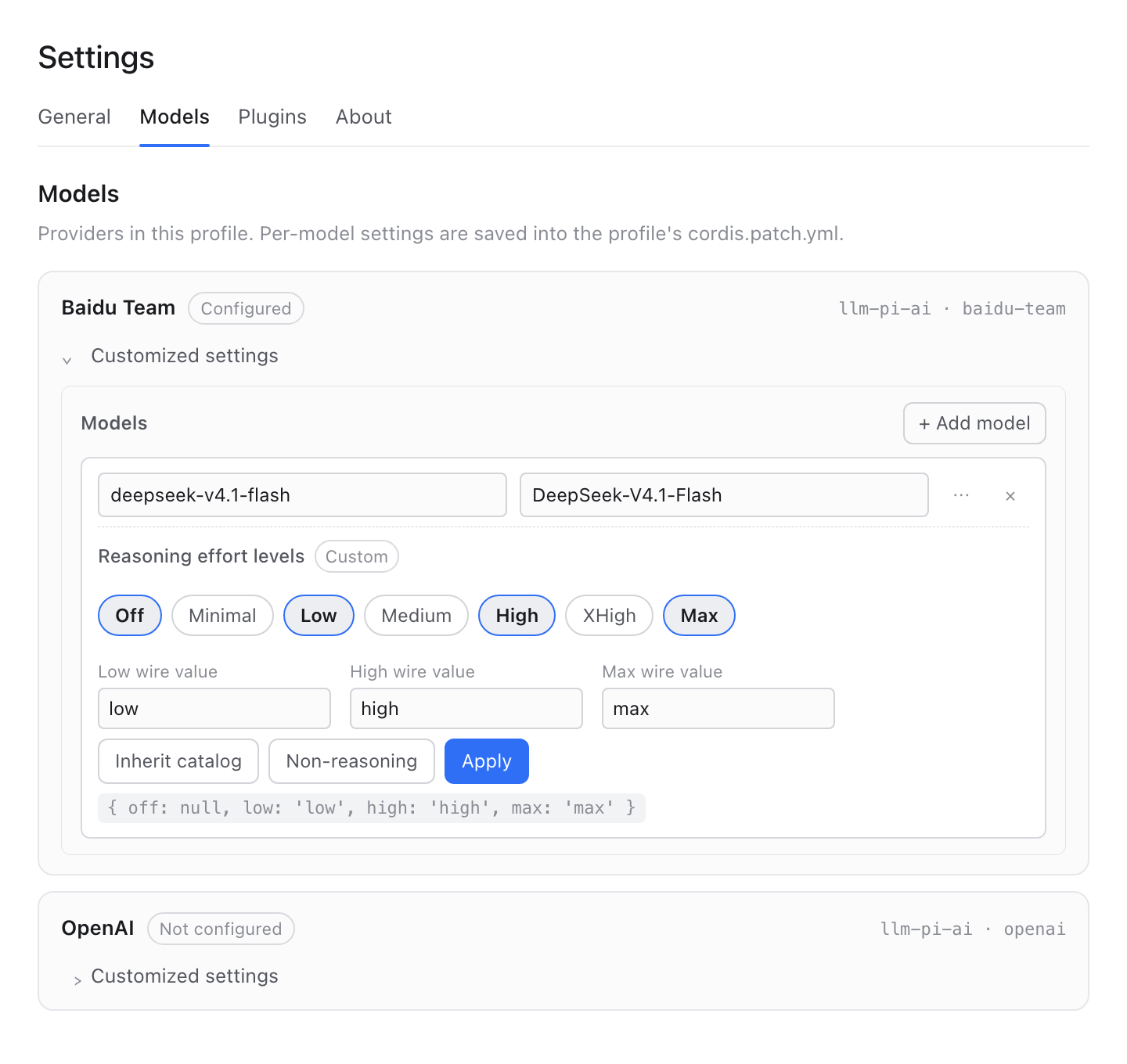Remove the deepseek-v4.1-flash model row
The width and height of the screenshot is (1127, 1064).
[x=1010, y=496]
